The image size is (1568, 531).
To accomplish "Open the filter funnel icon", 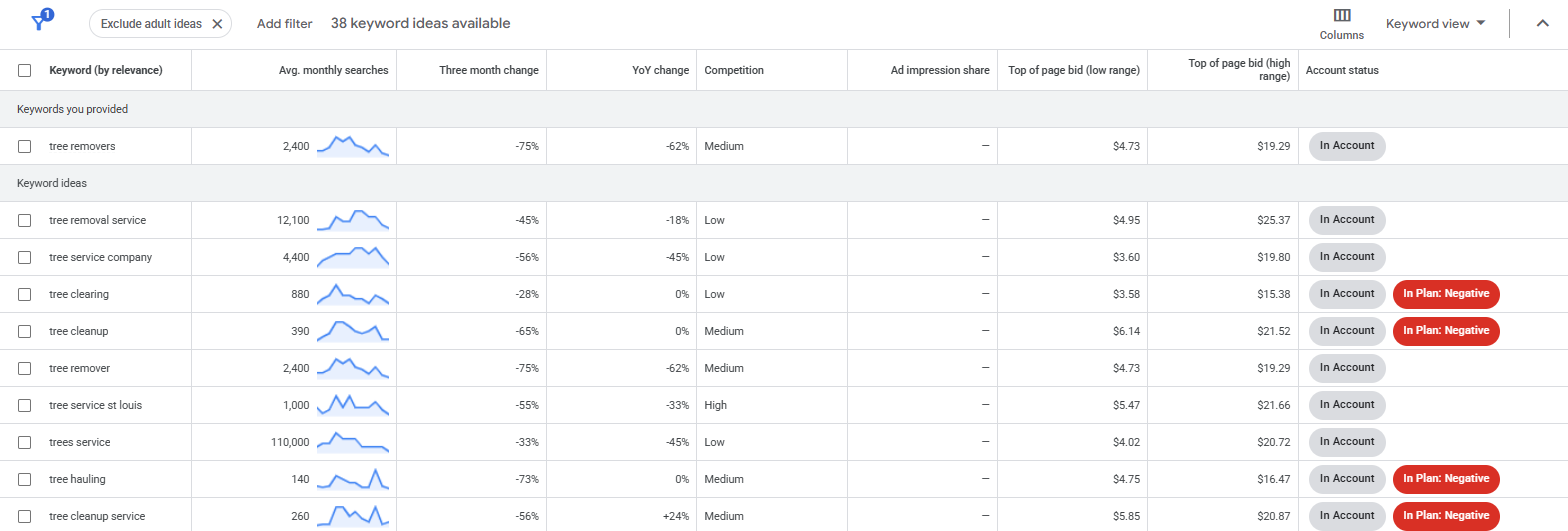I will coord(41,22).
